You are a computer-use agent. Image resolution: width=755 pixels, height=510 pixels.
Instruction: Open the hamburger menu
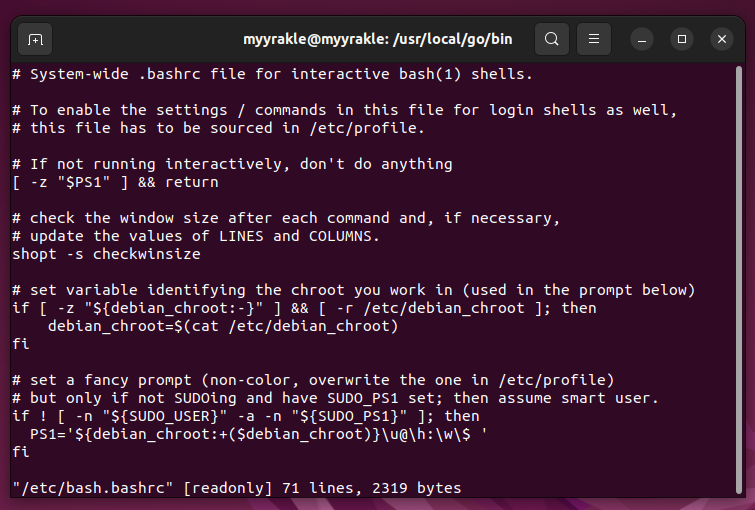tap(594, 39)
